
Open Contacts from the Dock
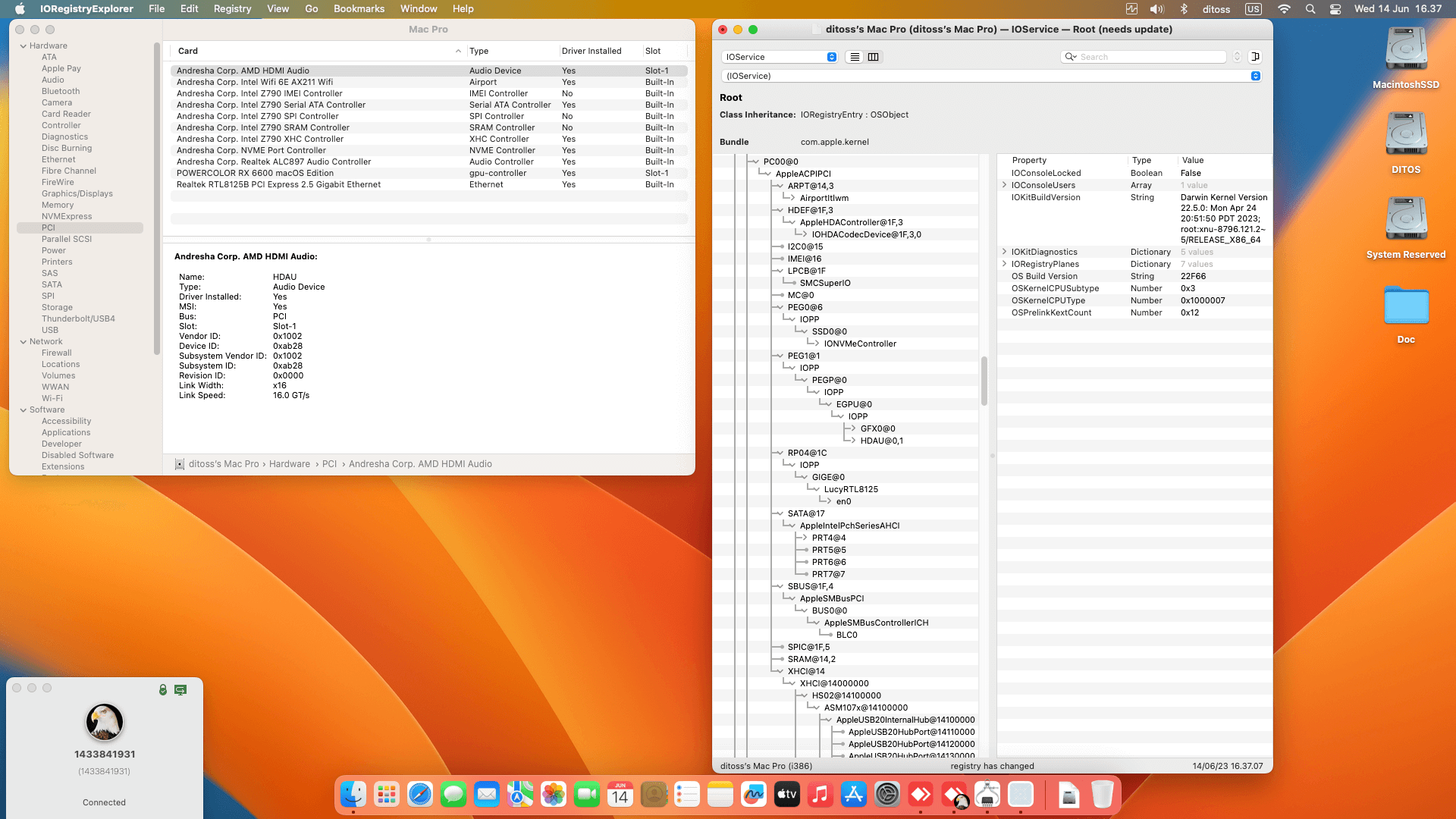pyautogui.click(x=654, y=794)
